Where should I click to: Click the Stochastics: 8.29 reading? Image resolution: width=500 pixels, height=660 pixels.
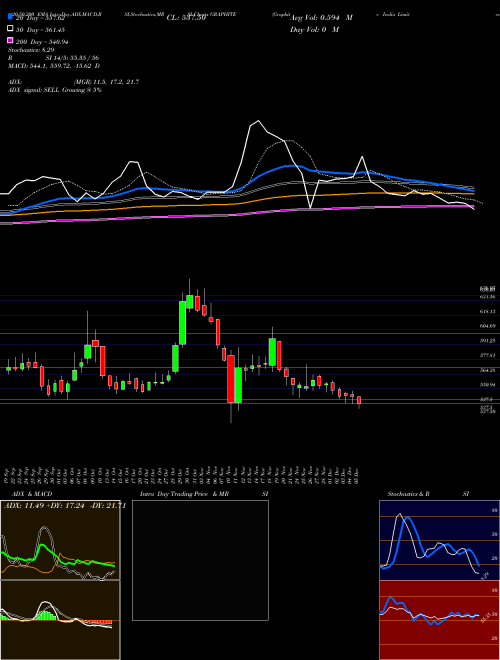(31, 50)
